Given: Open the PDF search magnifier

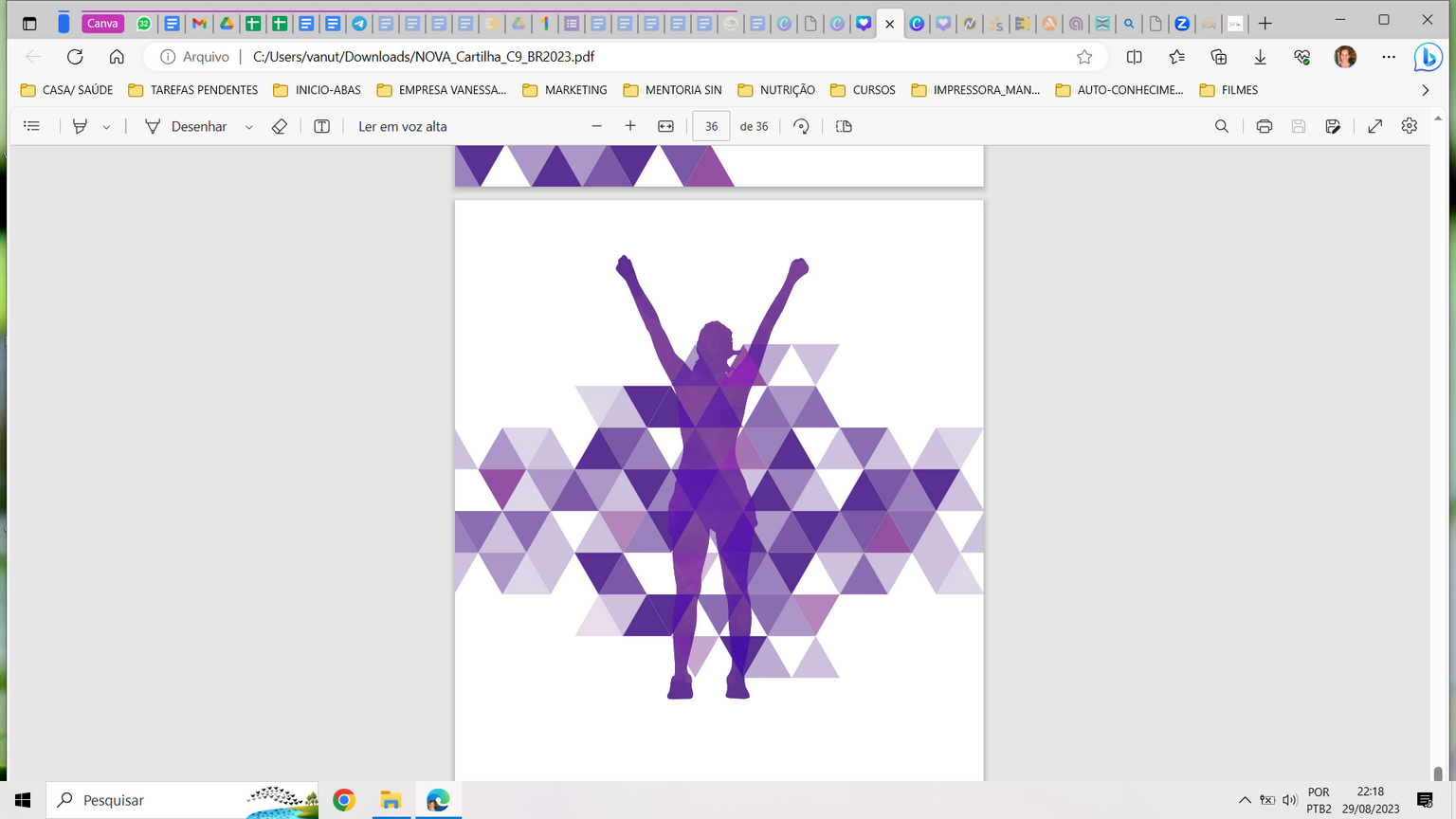Looking at the screenshot, I should (x=1221, y=126).
